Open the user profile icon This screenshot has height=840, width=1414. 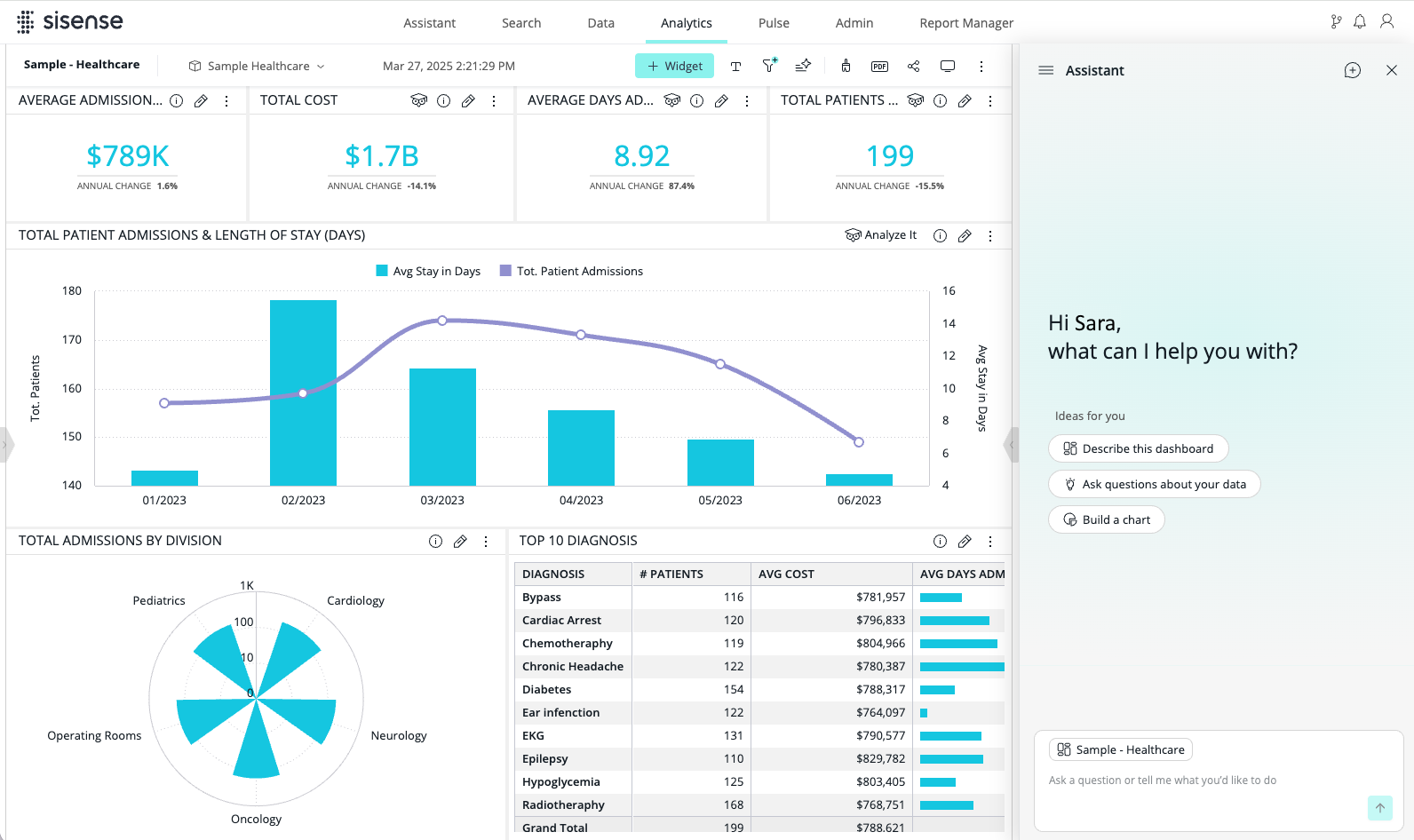(x=1386, y=21)
